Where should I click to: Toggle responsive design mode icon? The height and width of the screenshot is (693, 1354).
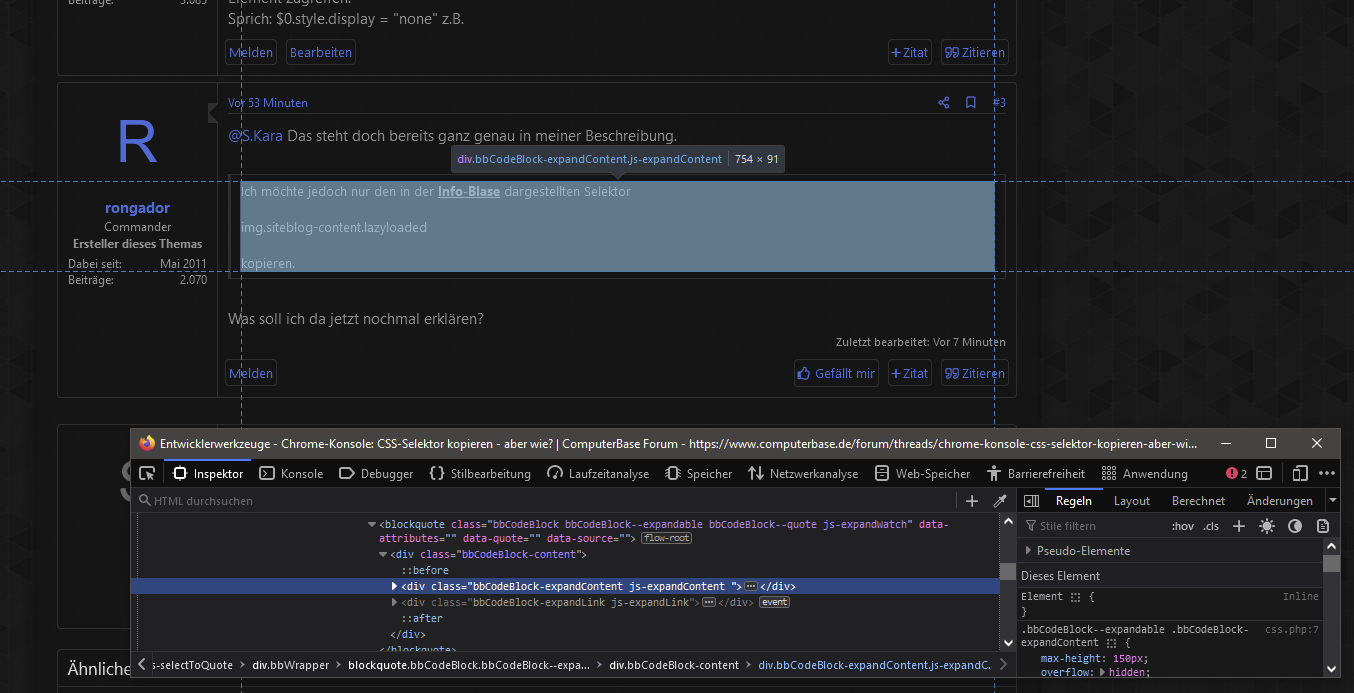tap(1300, 474)
